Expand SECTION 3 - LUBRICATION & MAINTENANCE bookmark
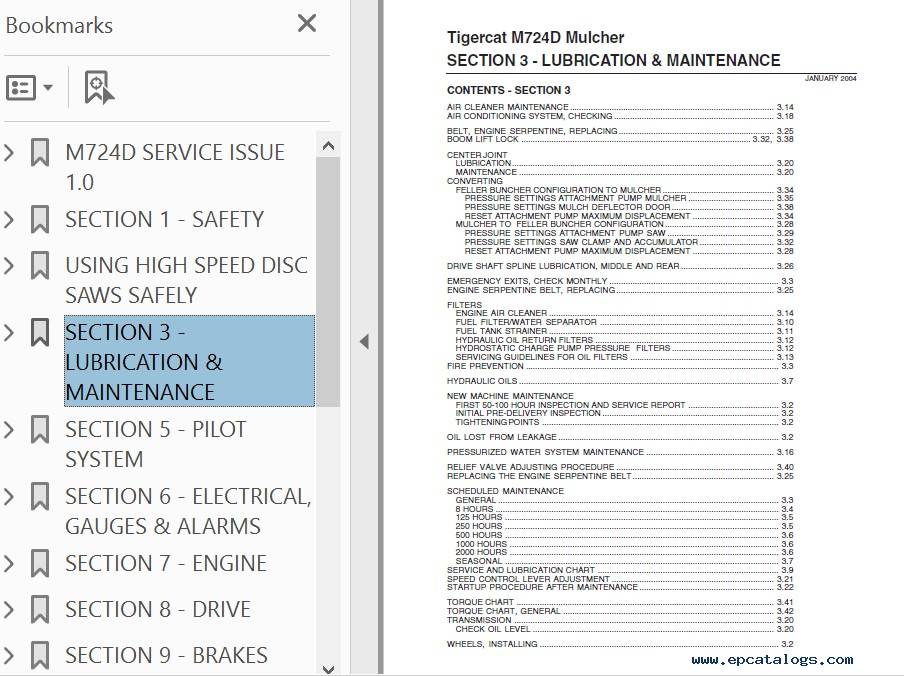 coord(9,333)
